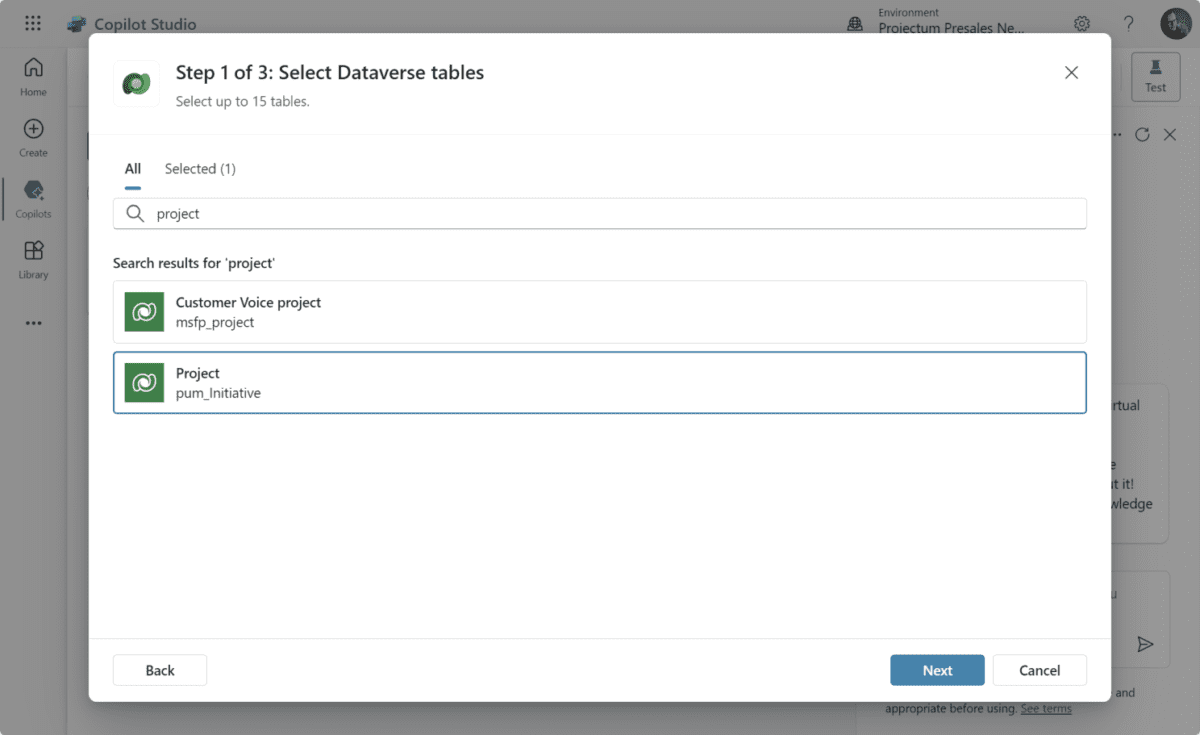Switch to the All tab
Image resolution: width=1200 pixels, height=735 pixels.
(x=132, y=168)
